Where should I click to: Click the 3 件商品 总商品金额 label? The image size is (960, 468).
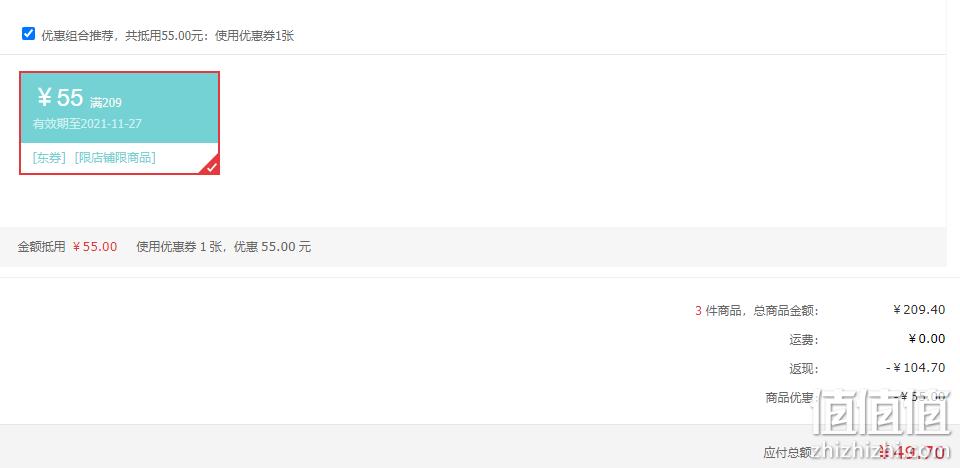pyautogui.click(x=757, y=311)
